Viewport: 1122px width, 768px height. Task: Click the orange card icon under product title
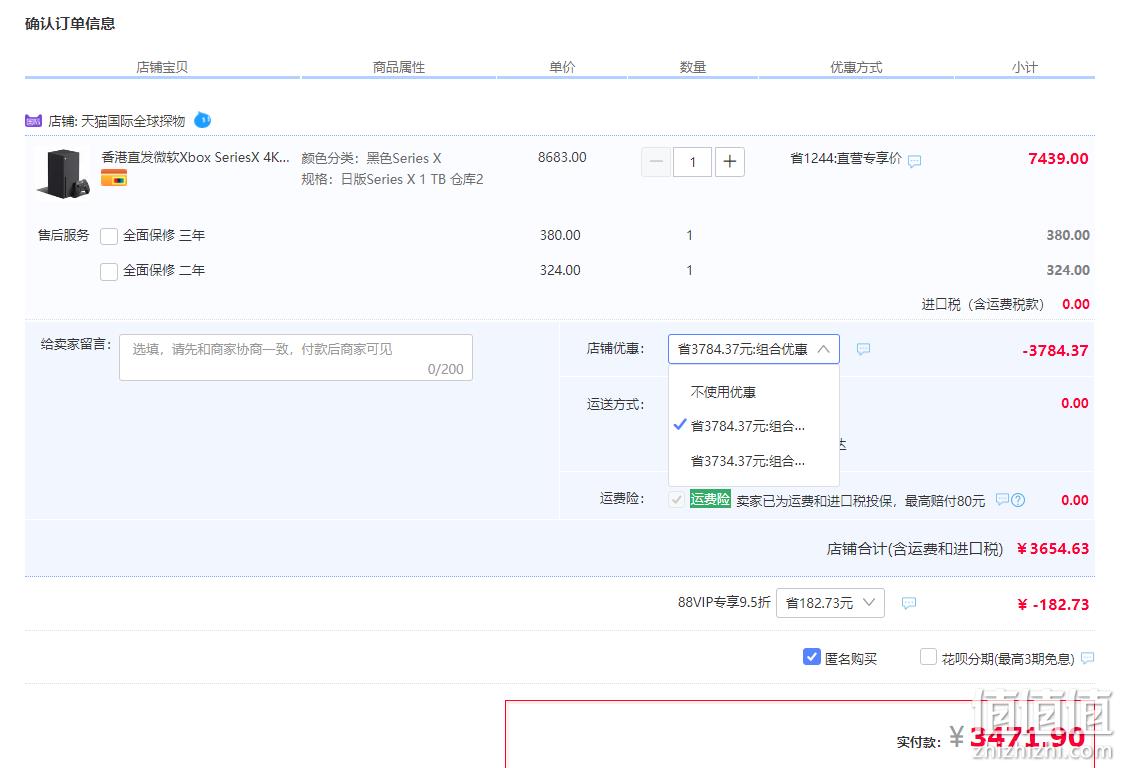pos(114,178)
